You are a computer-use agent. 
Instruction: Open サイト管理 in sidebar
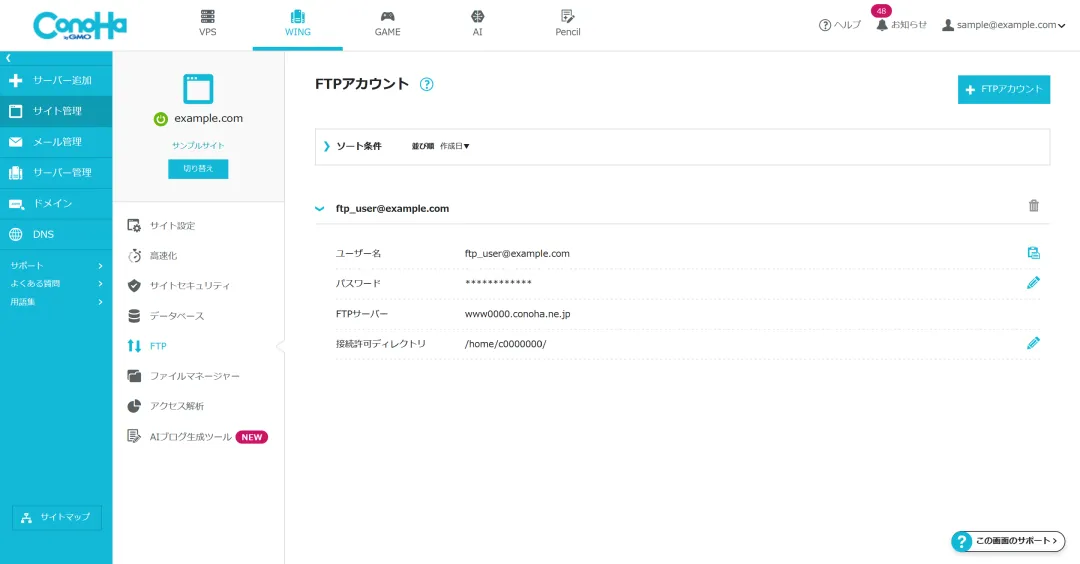pyautogui.click(x=56, y=111)
